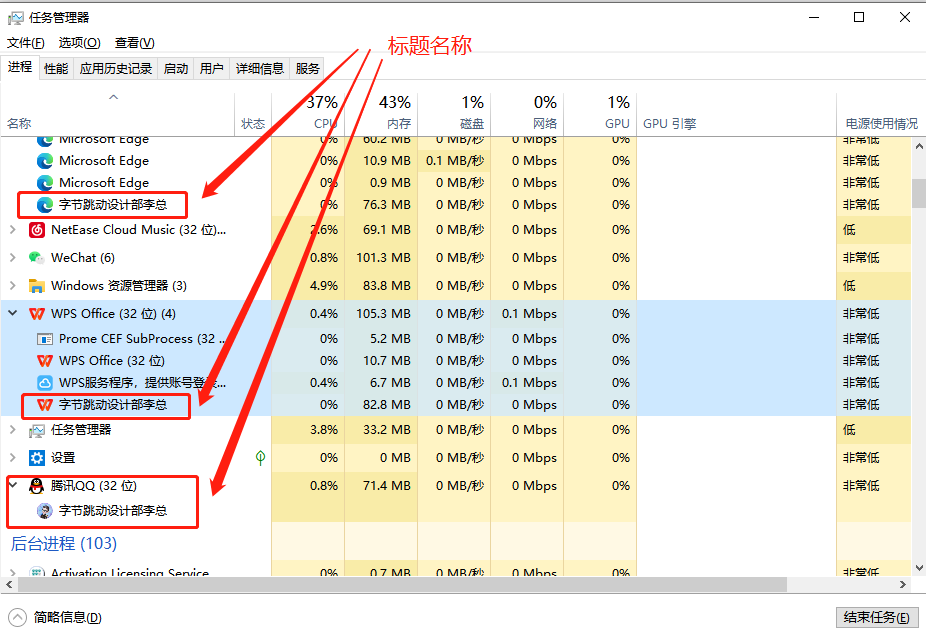This screenshot has height=637, width=926.
Task: Click the WPS Office (32 位) (4) group icon
Action: click(x=37, y=313)
